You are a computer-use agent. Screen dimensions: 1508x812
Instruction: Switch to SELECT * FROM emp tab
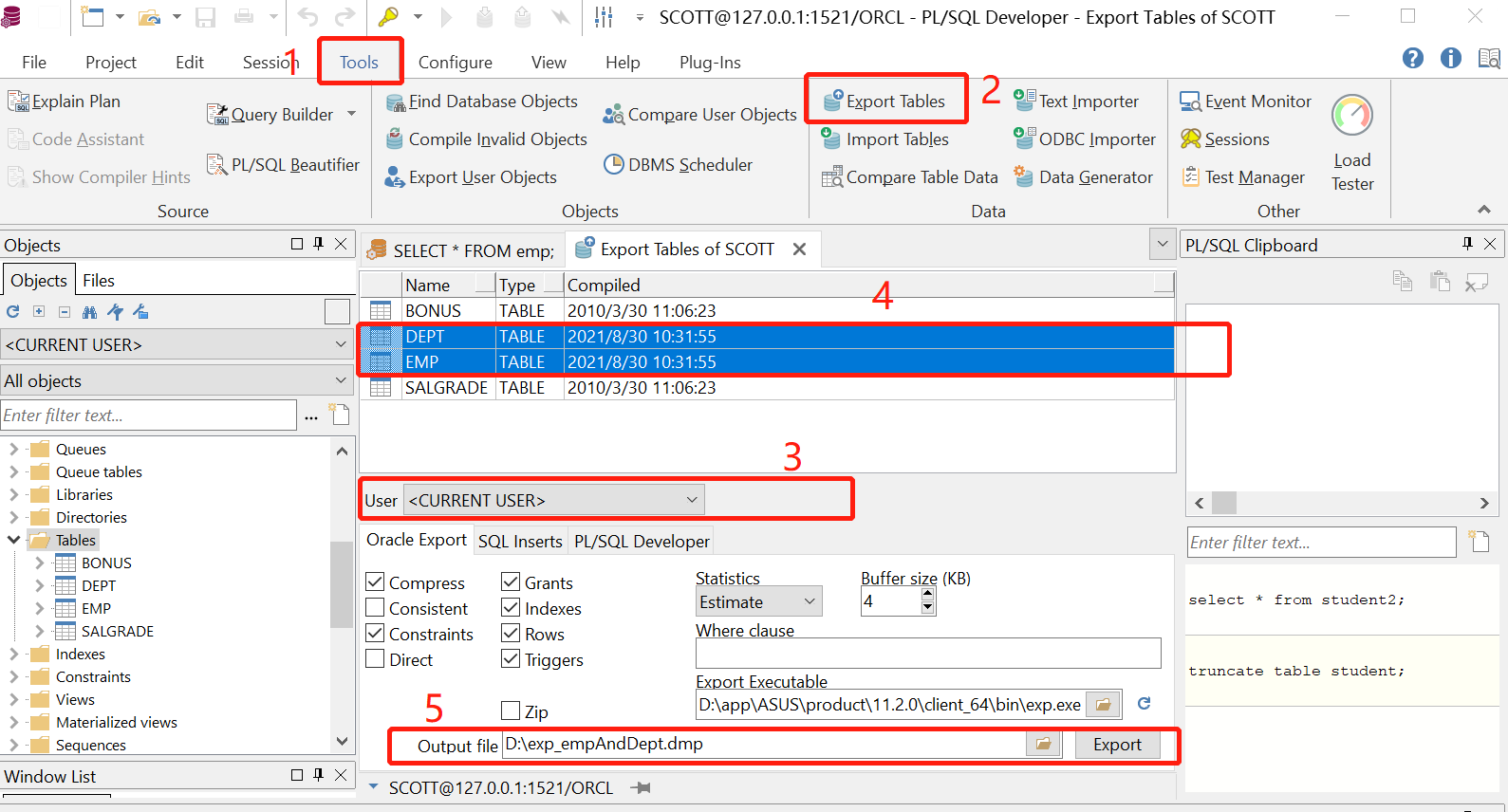click(463, 250)
